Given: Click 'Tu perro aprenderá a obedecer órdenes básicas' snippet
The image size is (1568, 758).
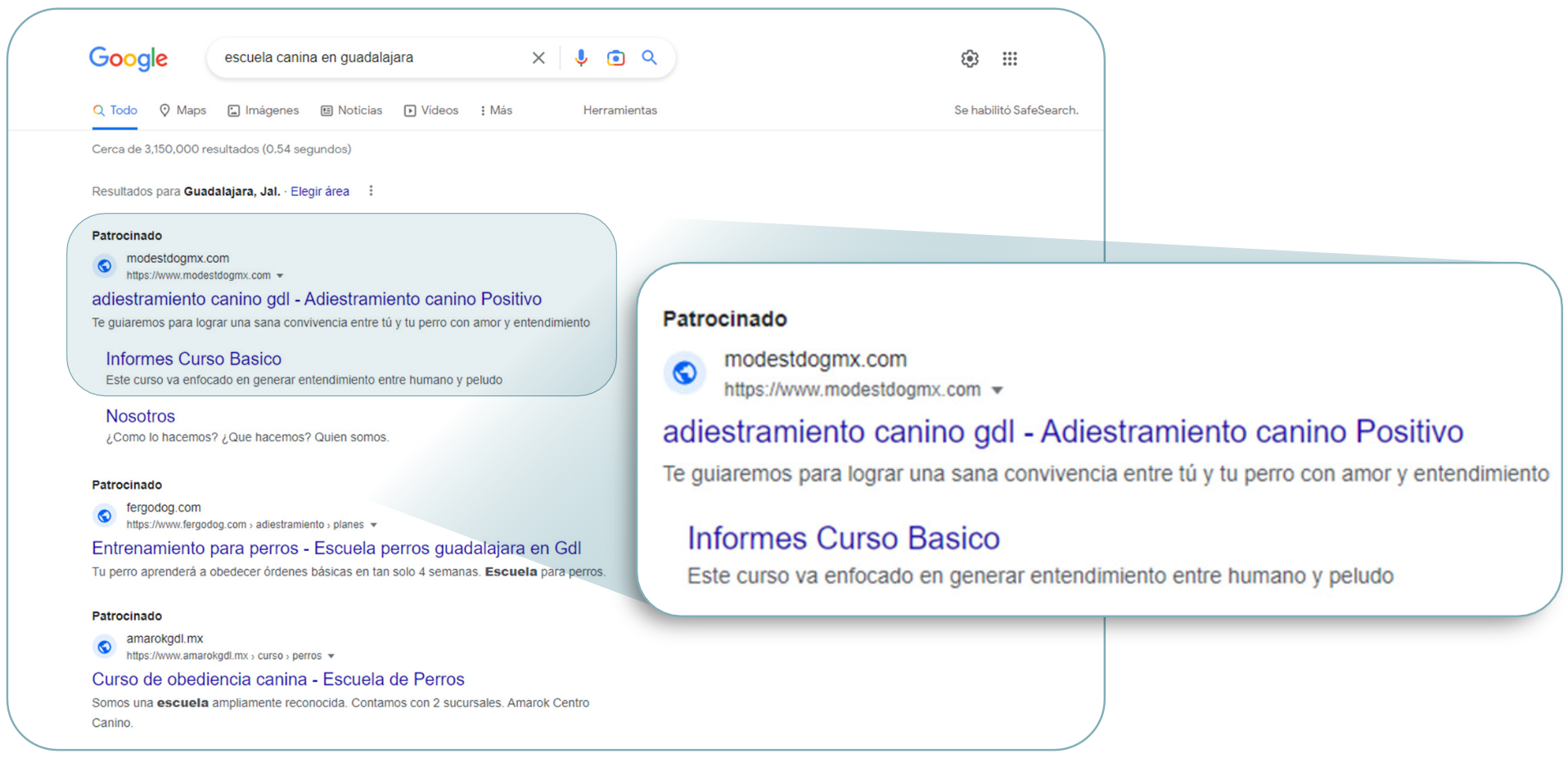Looking at the screenshot, I should [349, 571].
